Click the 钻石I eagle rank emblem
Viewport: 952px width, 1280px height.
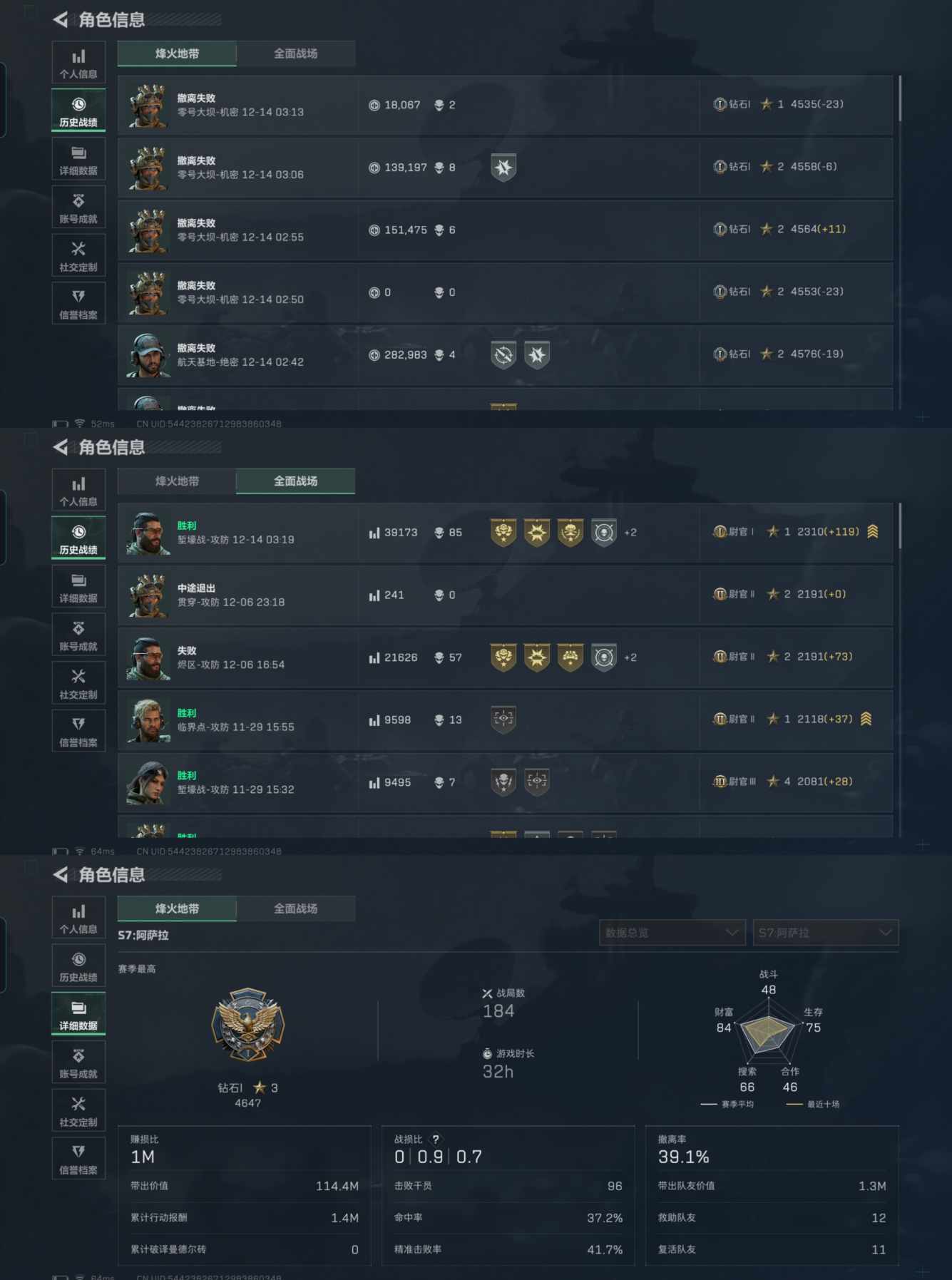[247, 1025]
